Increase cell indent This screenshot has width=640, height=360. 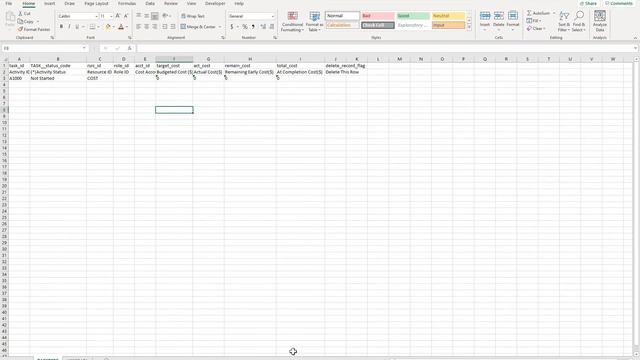point(173,27)
